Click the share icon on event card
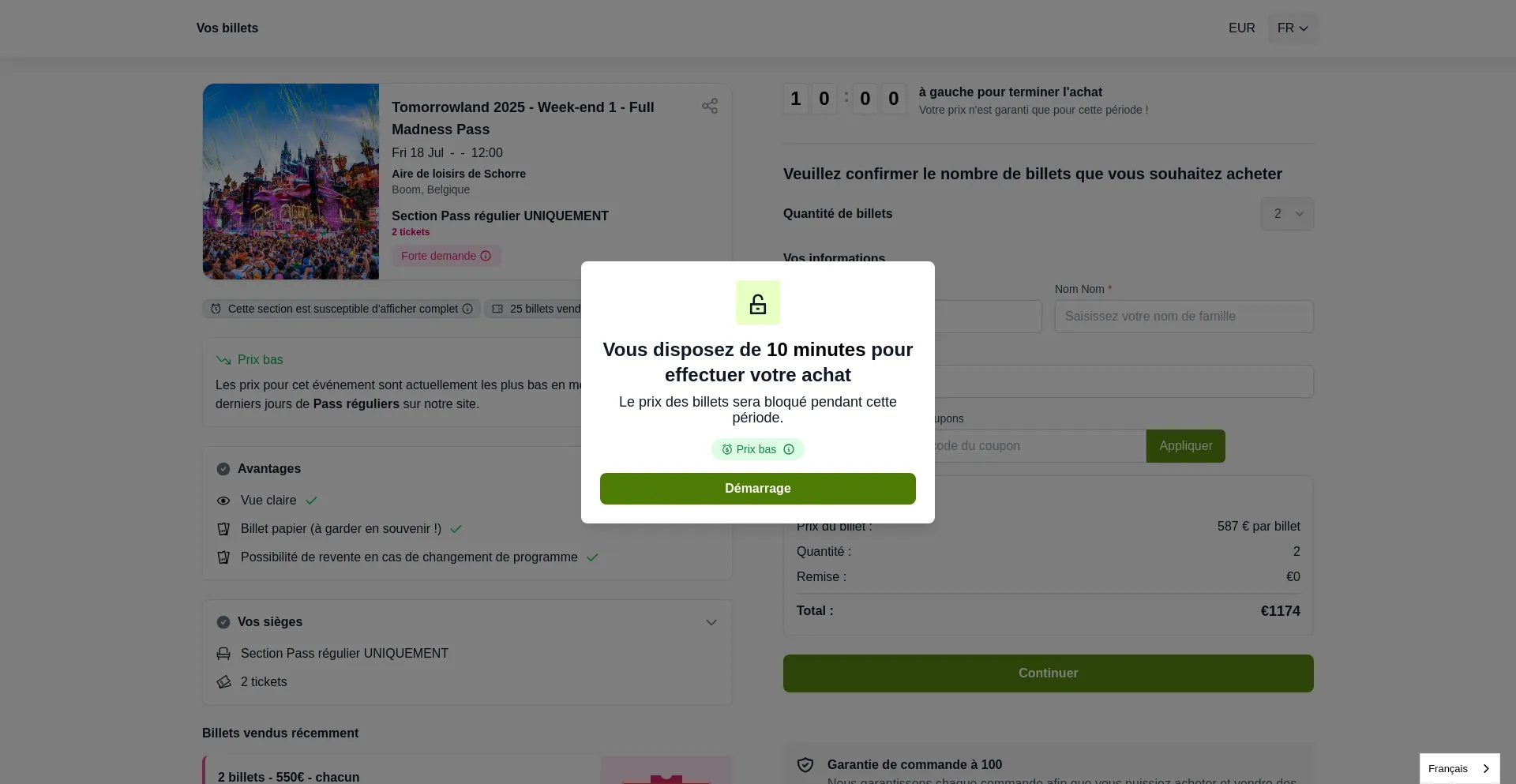This screenshot has height=784, width=1516. (710, 106)
